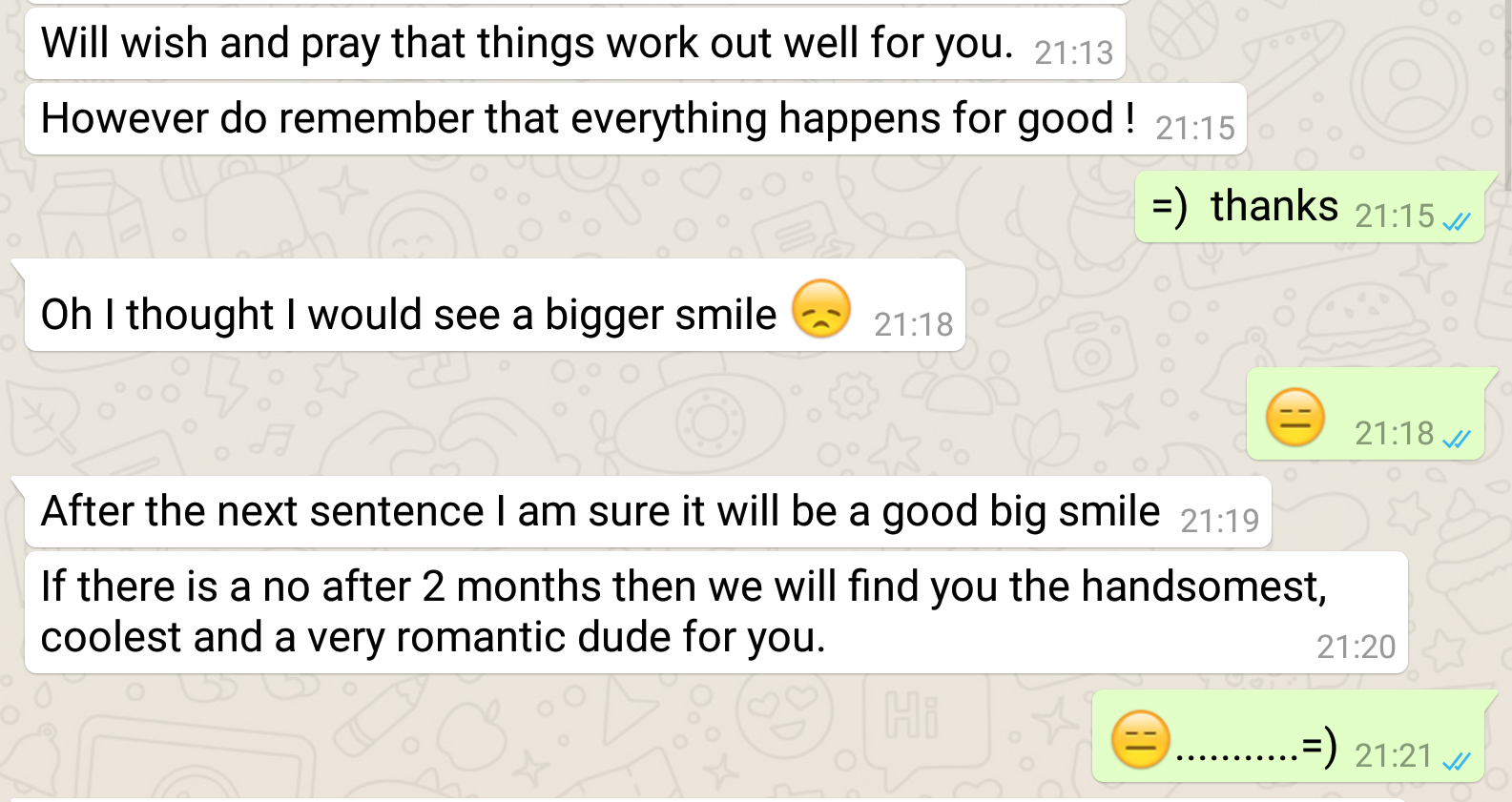The height and width of the screenshot is (802, 1512).
Task: Click blue read ticks on 21:18 emoji message
Action: 1457,439
